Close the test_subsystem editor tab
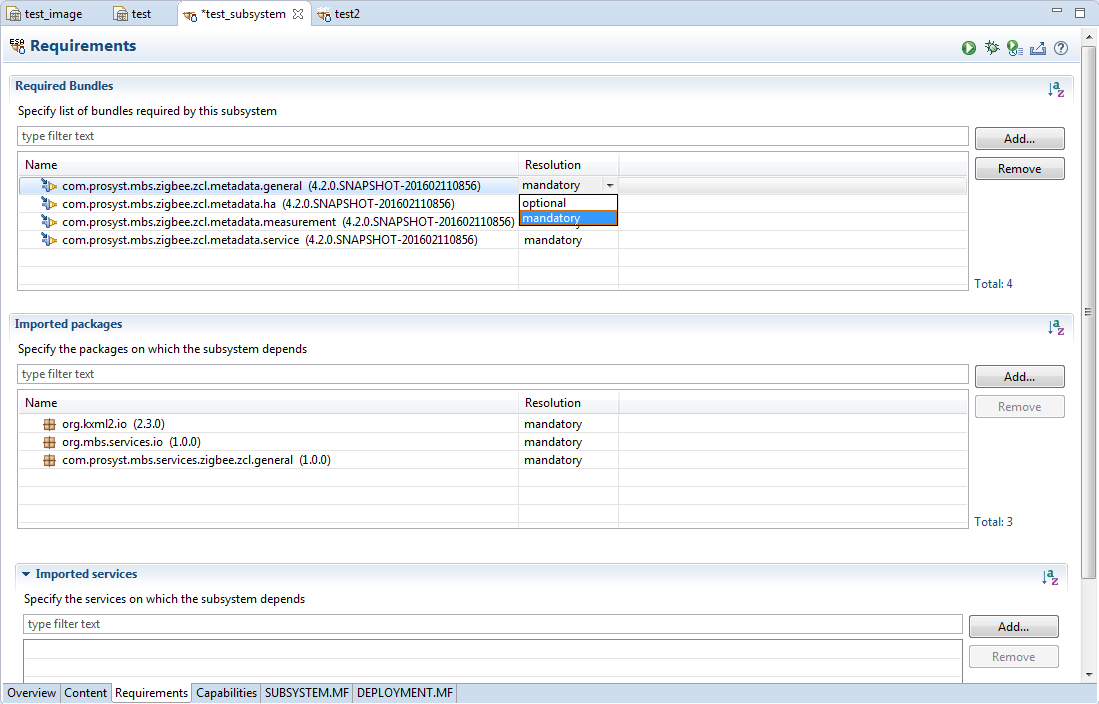Image resolution: width=1099 pixels, height=704 pixels. pyautogui.click(x=298, y=14)
